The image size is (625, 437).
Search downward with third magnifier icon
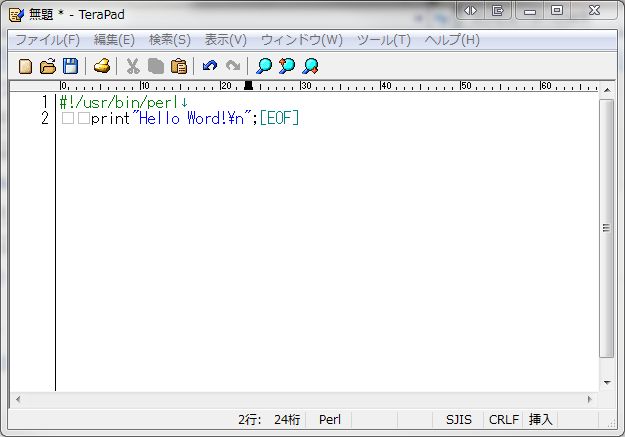(310, 66)
